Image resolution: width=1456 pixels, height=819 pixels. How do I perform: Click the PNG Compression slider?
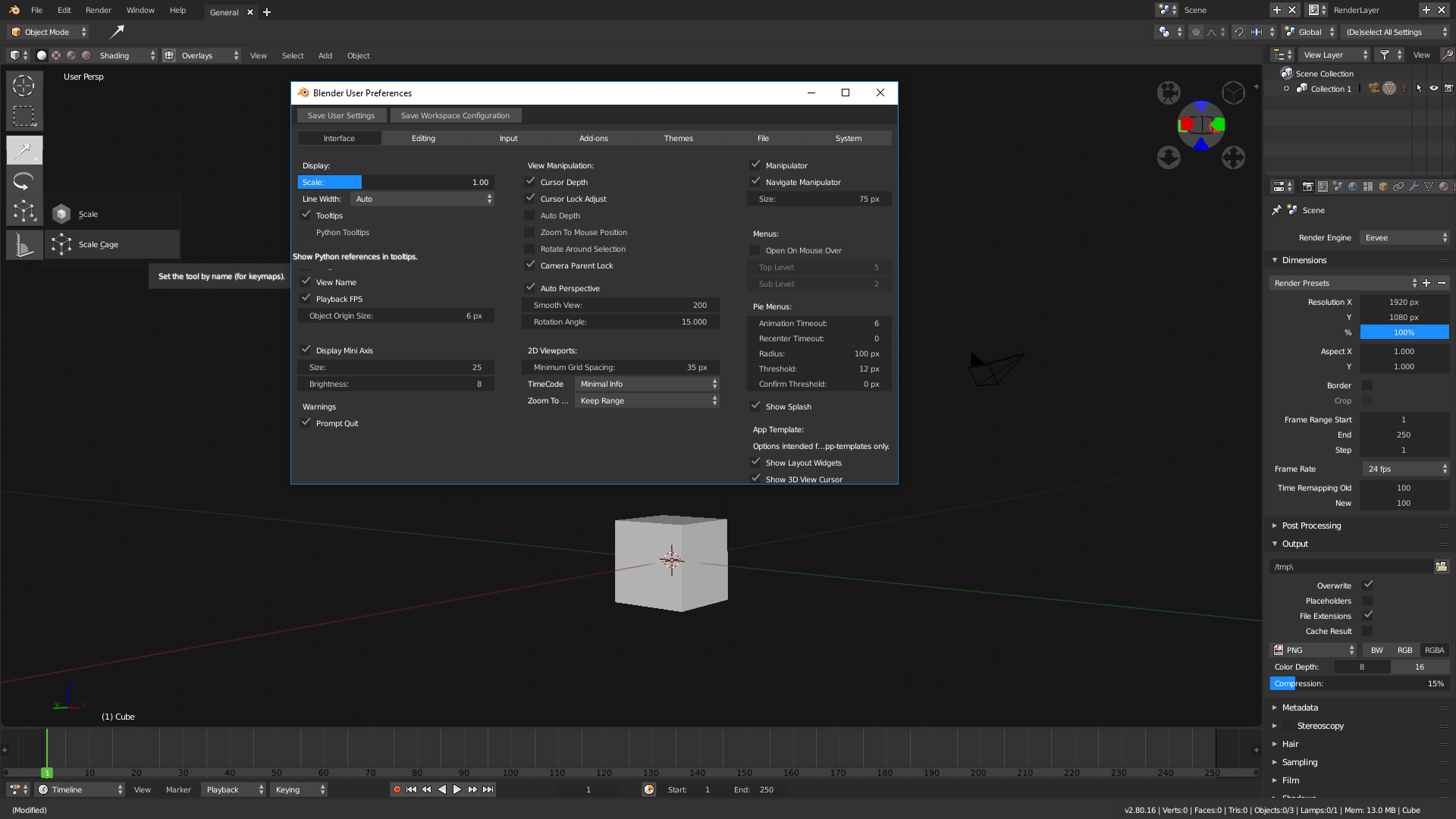point(1359,683)
